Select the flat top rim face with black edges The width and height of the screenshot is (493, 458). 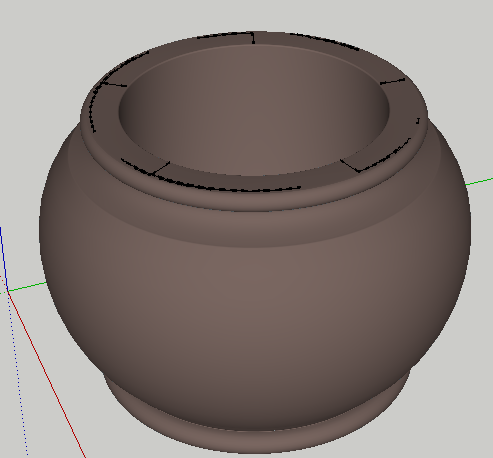[x=253, y=184]
